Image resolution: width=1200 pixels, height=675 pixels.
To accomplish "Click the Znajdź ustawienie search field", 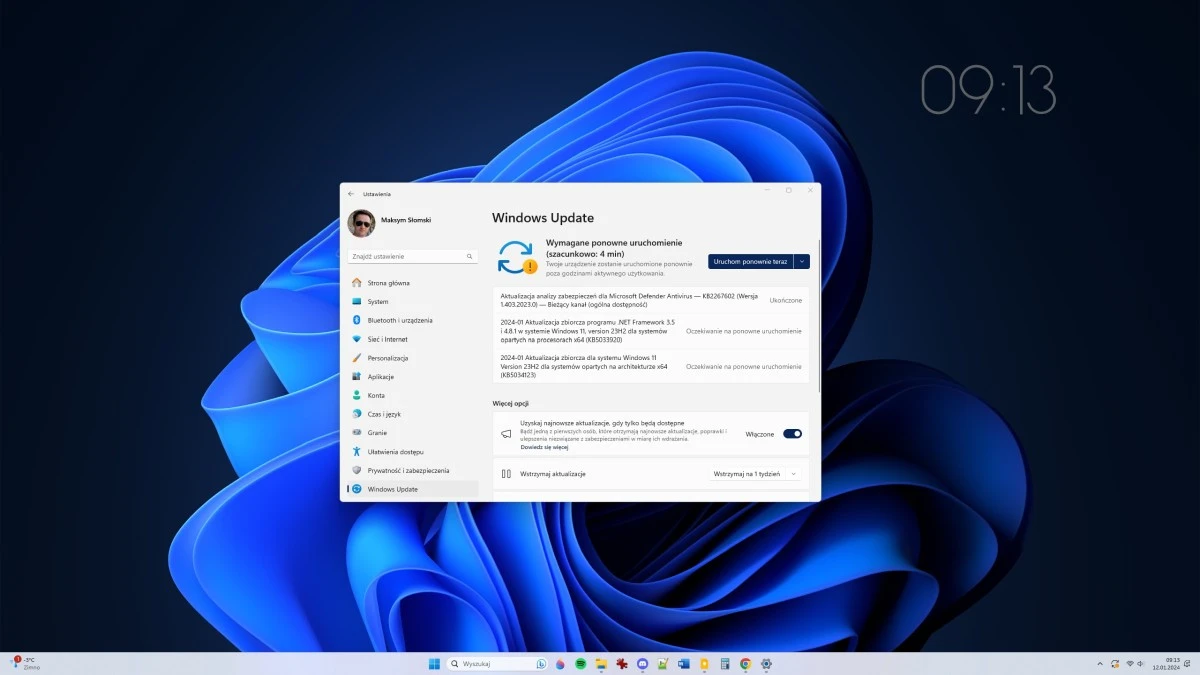I will [x=410, y=255].
